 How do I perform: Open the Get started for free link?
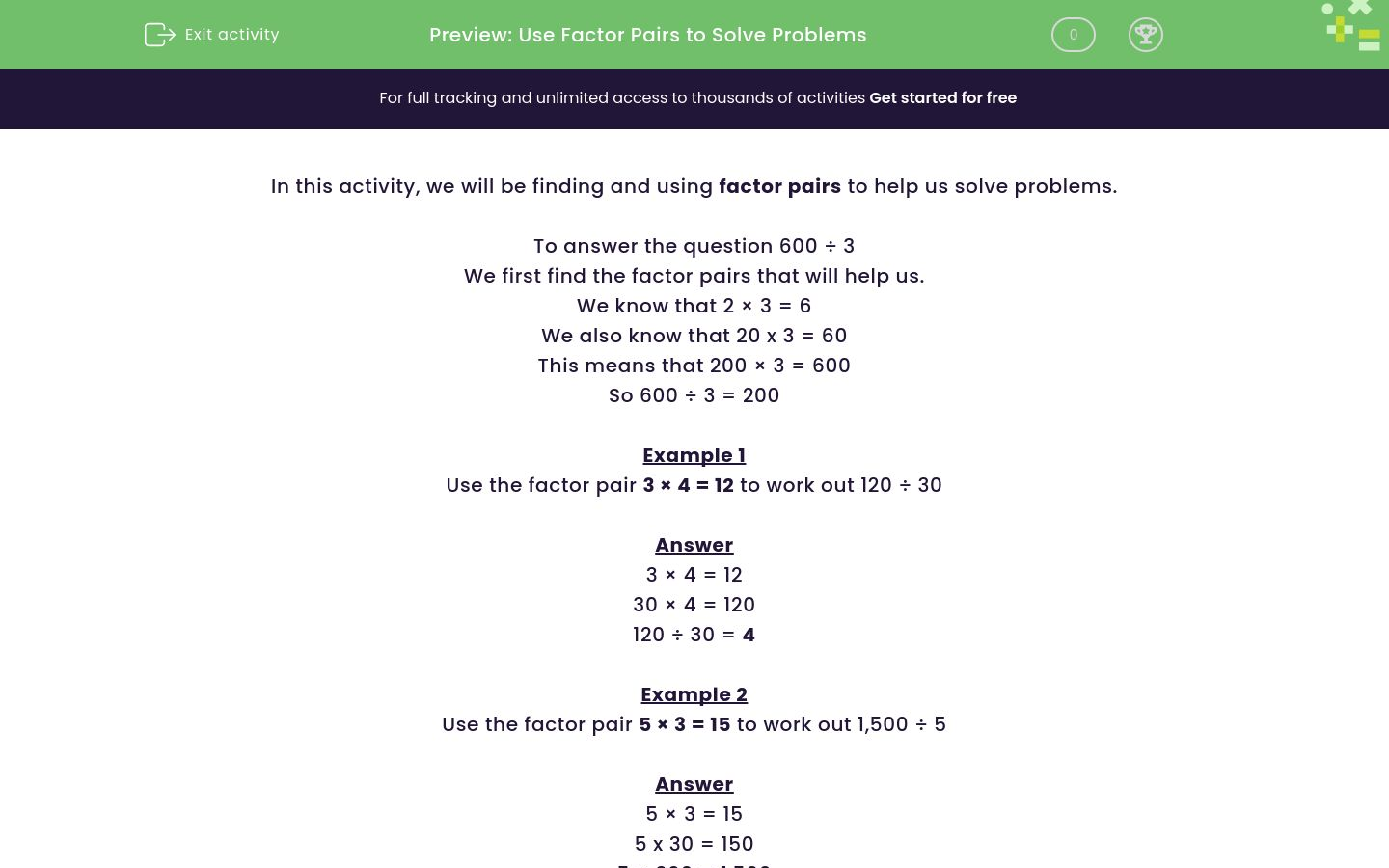point(942,97)
